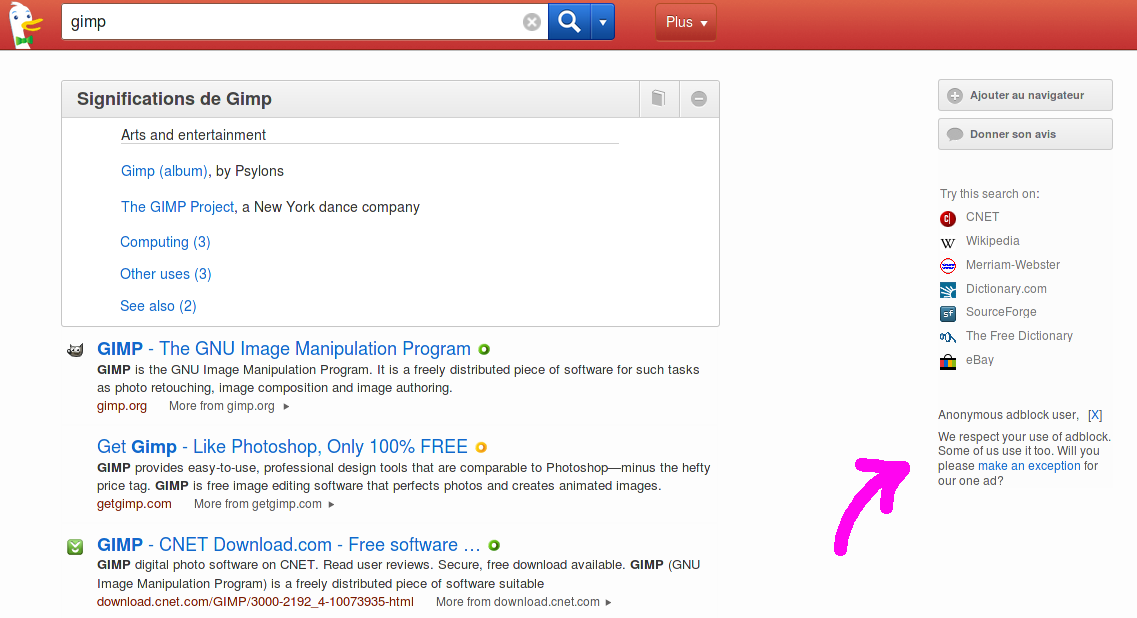Click the CNET icon in the sidebar

[948, 218]
